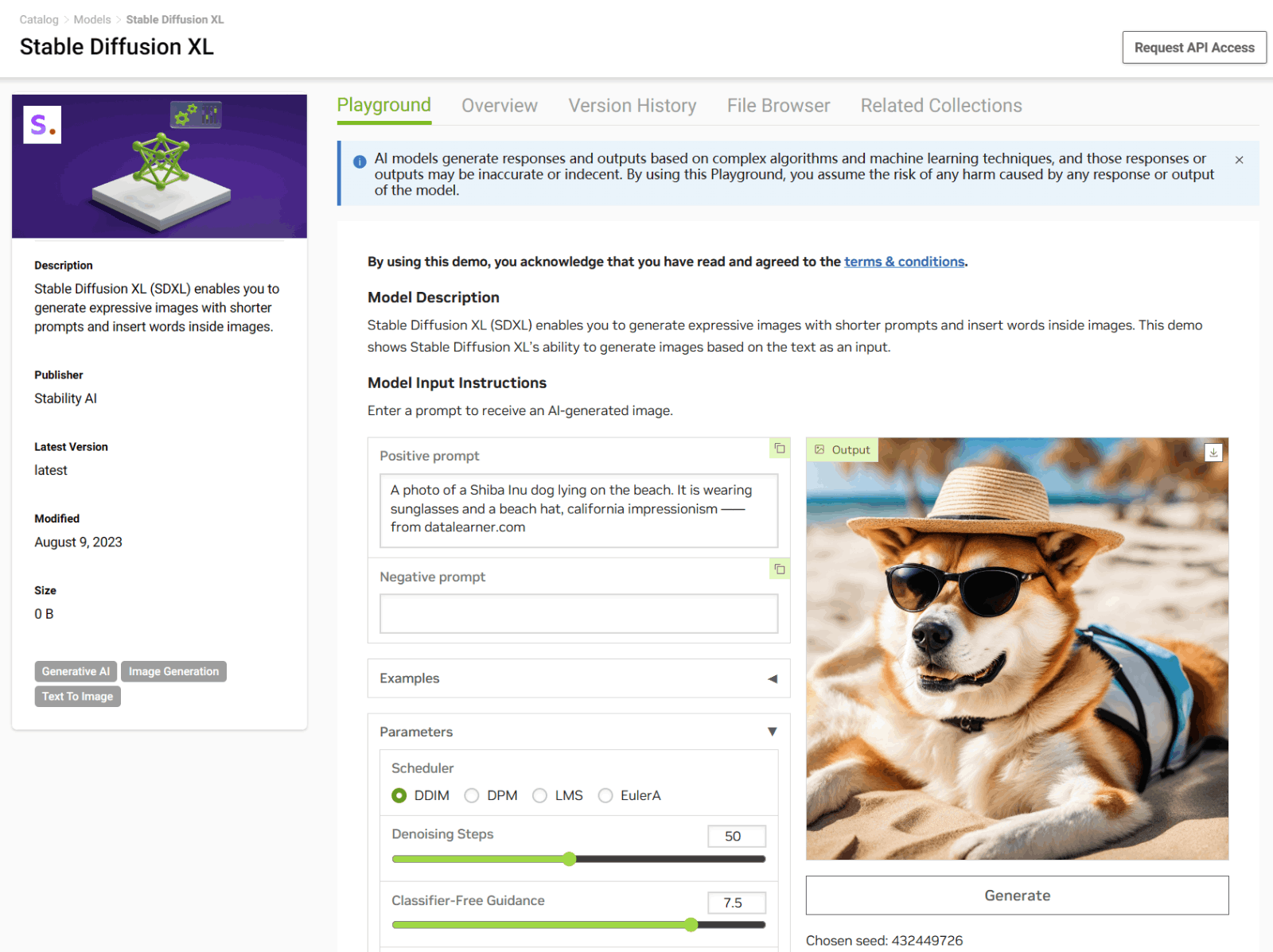Dismiss the AI models info banner

tap(1239, 160)
